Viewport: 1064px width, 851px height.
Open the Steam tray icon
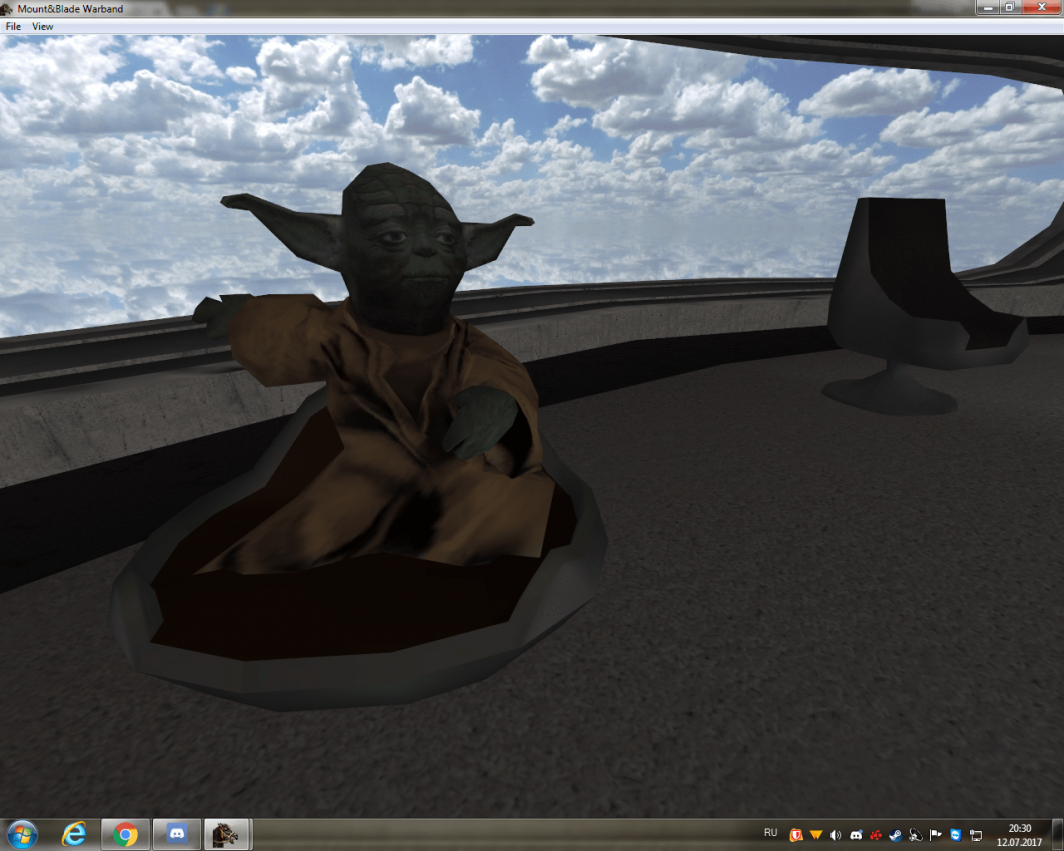coord(896,835)
